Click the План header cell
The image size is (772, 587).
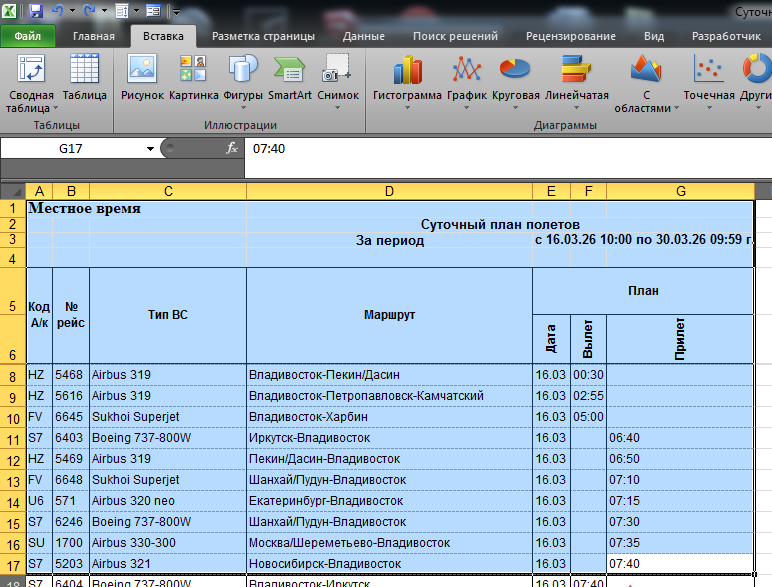643,291
